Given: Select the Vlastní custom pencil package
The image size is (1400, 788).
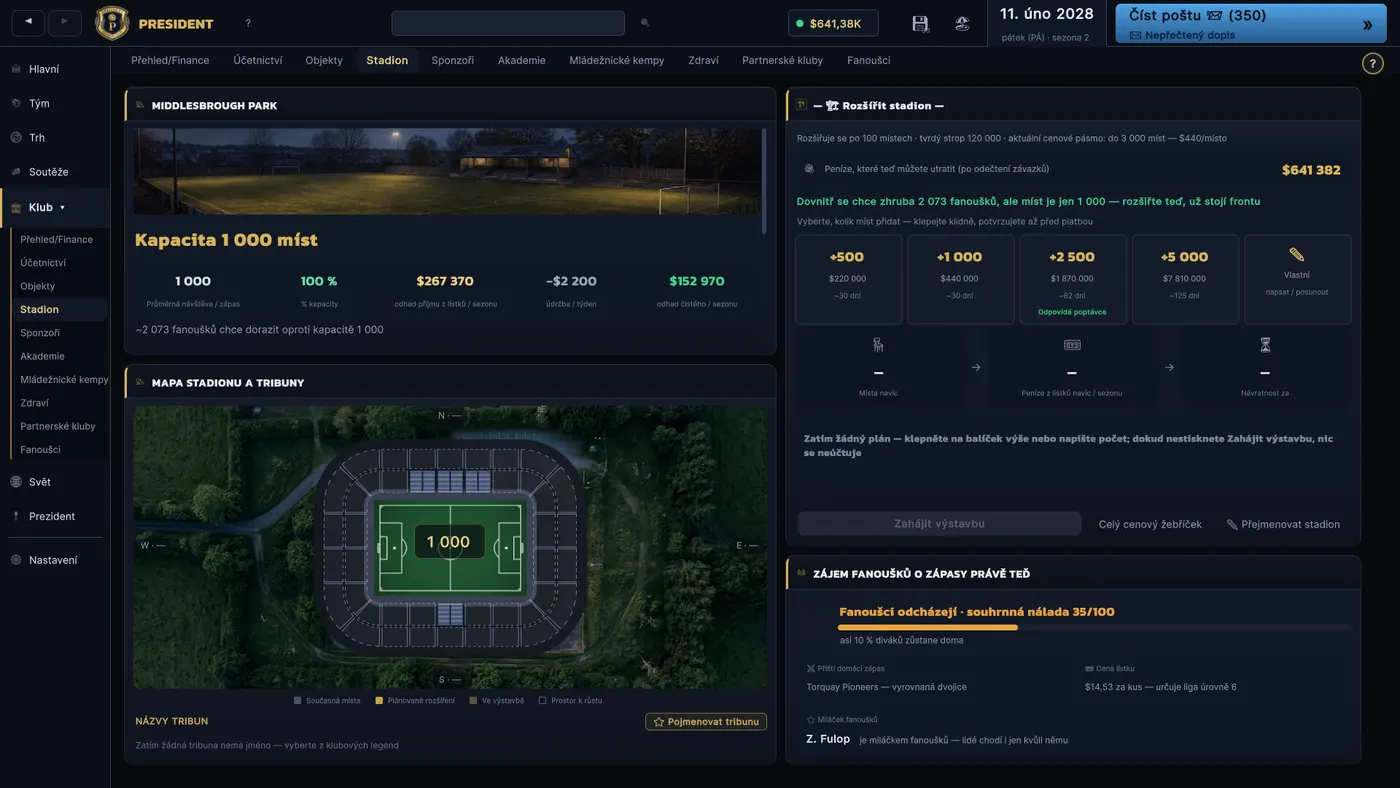Looking at the screenshot, I should [1297, 279].
